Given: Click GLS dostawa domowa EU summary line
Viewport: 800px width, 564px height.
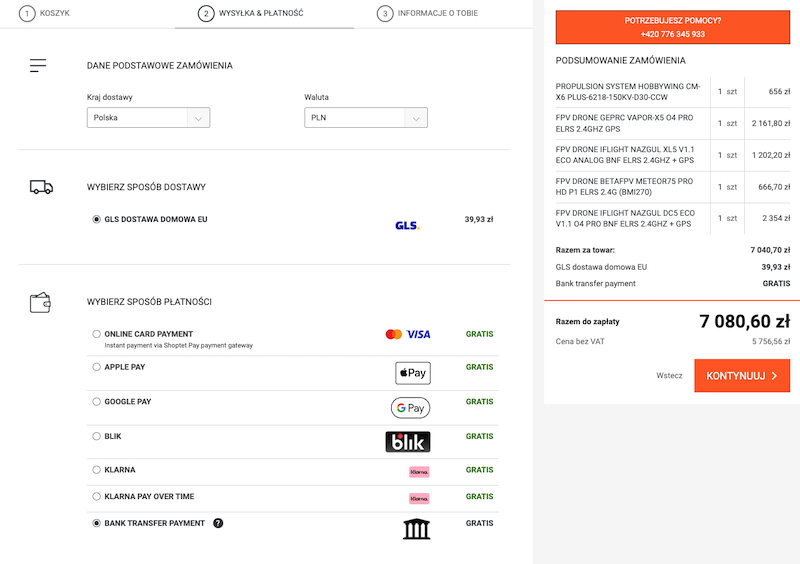Looking at the screenshot, I should (672, 267).
